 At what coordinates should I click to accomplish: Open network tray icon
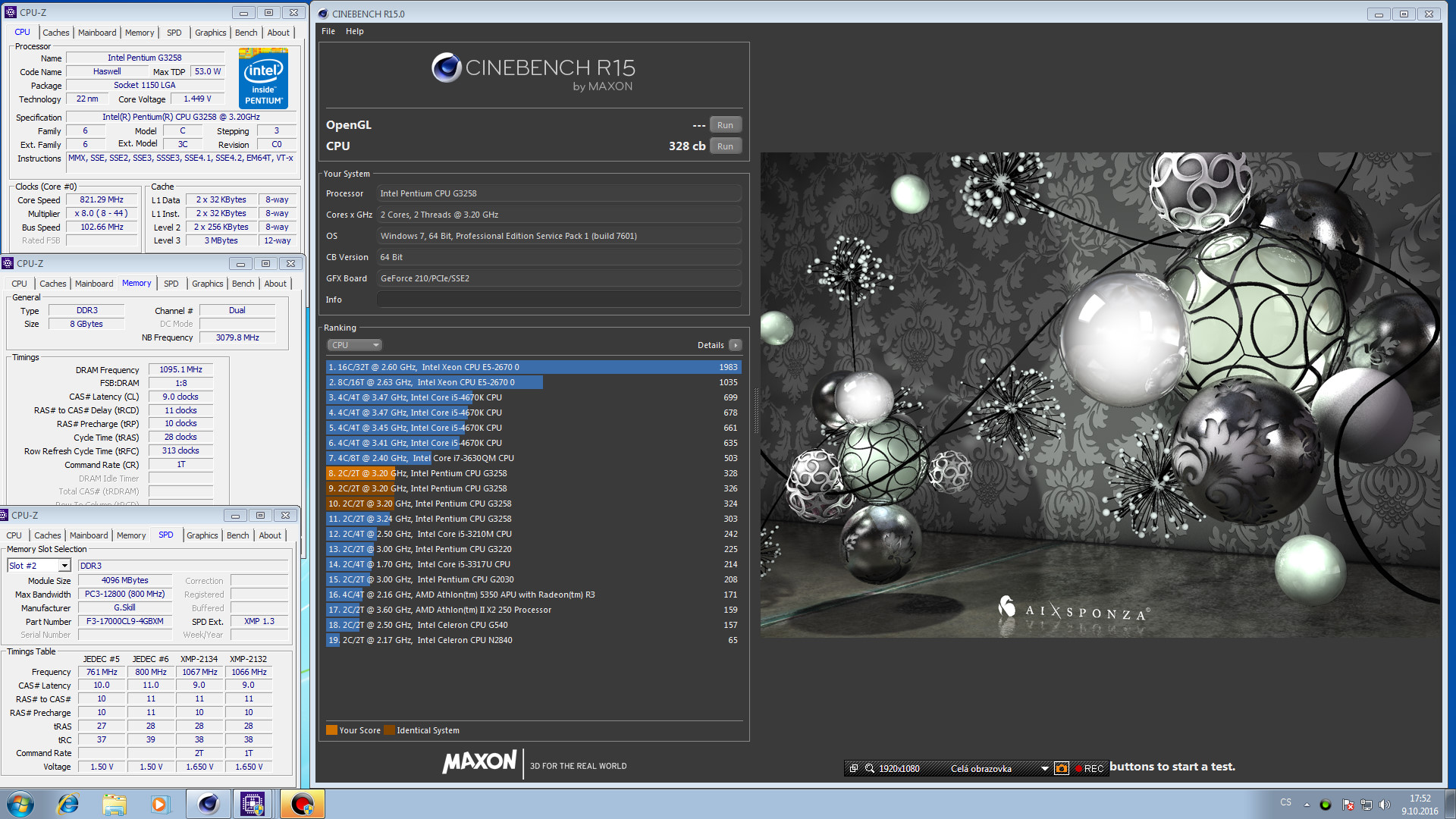point(1367,805)
